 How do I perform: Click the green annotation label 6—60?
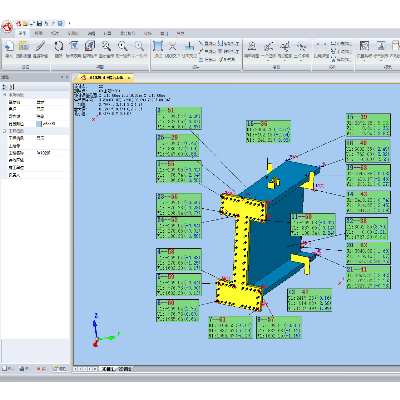pos(178,310)
